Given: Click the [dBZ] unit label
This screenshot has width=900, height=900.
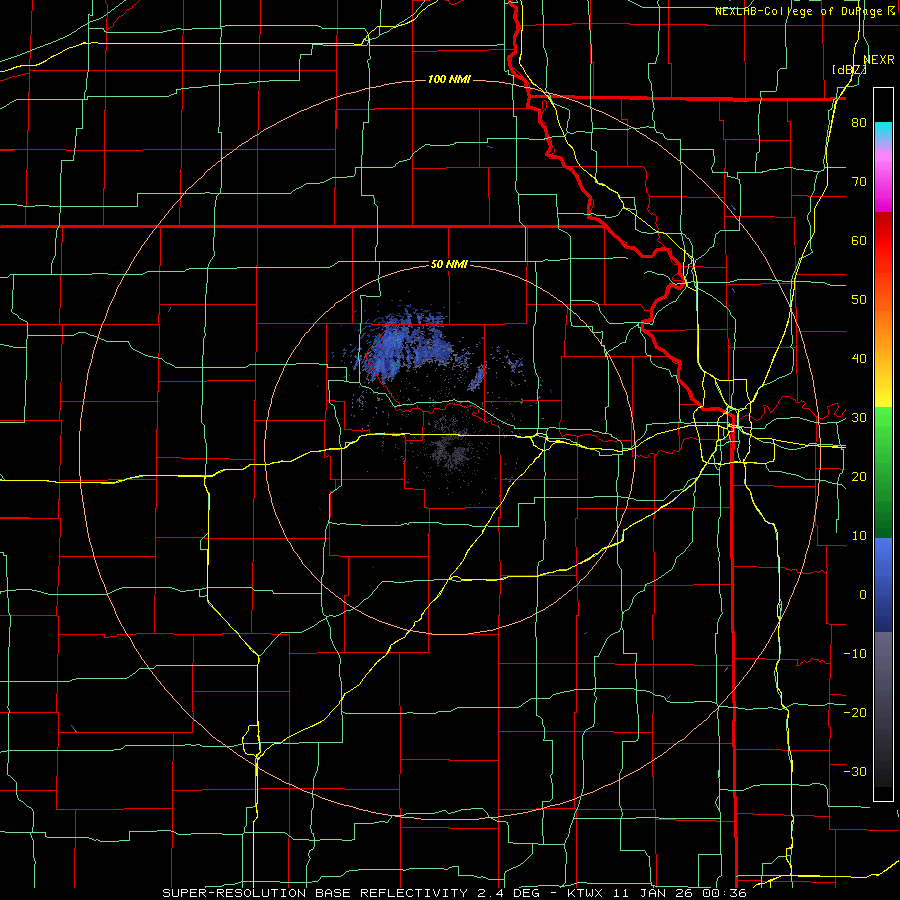Looking at the screenshot, I should (x=849, y=69).
